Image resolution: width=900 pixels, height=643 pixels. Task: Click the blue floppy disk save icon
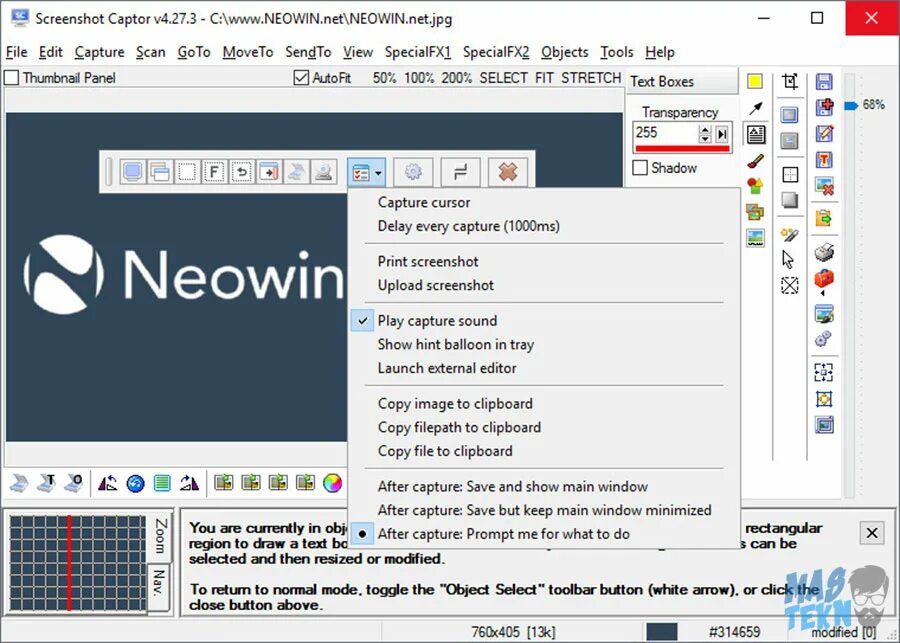(824, 82)
